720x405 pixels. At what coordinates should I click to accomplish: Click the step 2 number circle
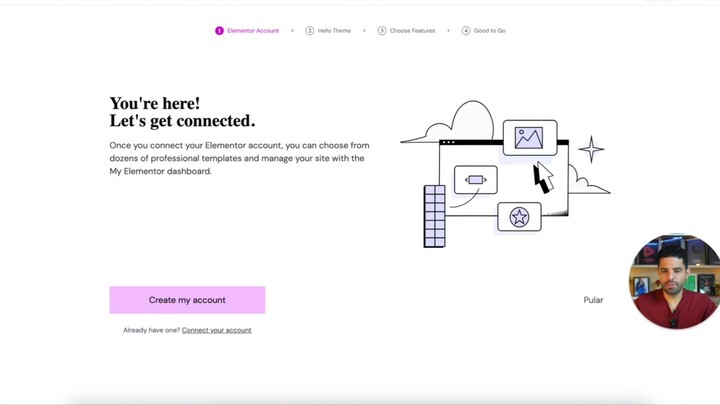coord(309,31)
